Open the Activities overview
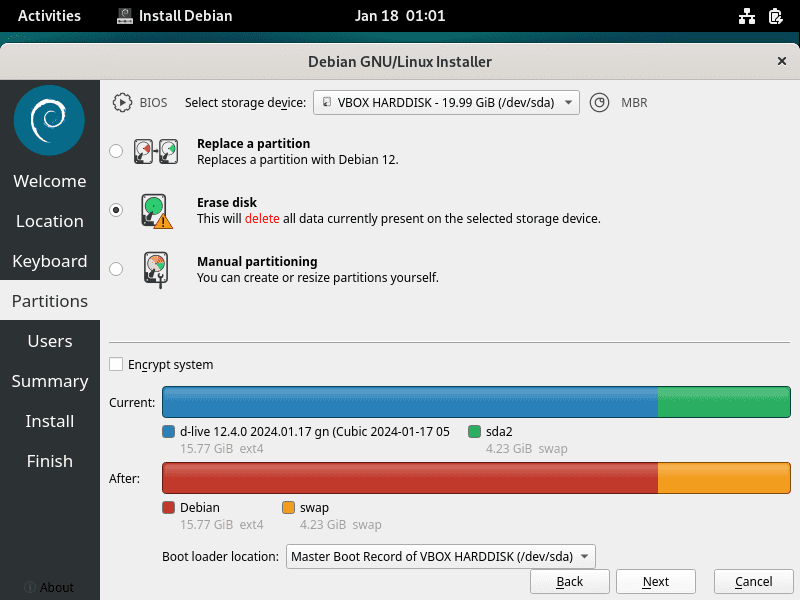The height and width of the screenshot is (600, 800). [x=49, y=16]
